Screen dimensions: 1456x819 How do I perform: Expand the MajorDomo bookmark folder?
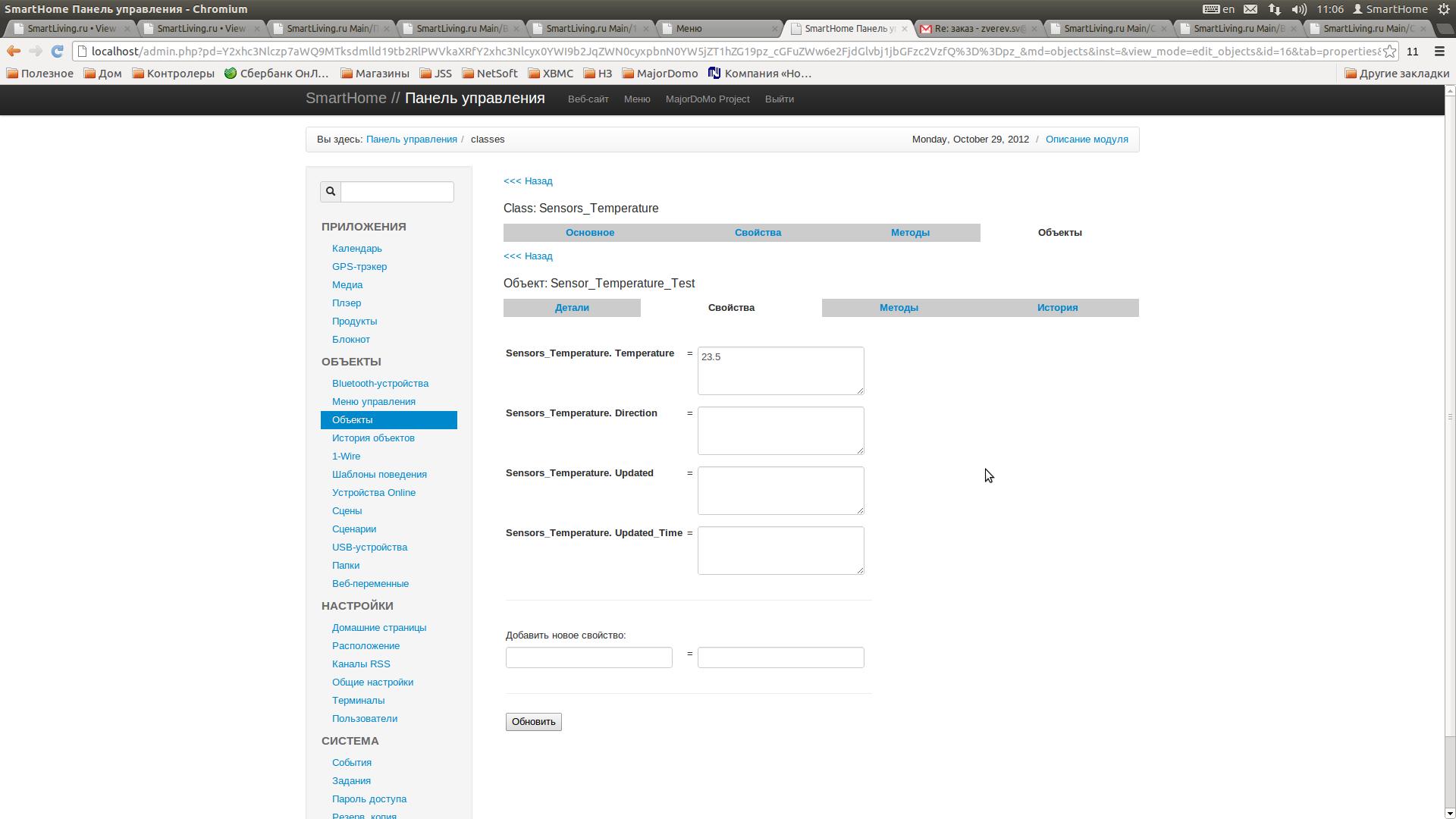659,74
